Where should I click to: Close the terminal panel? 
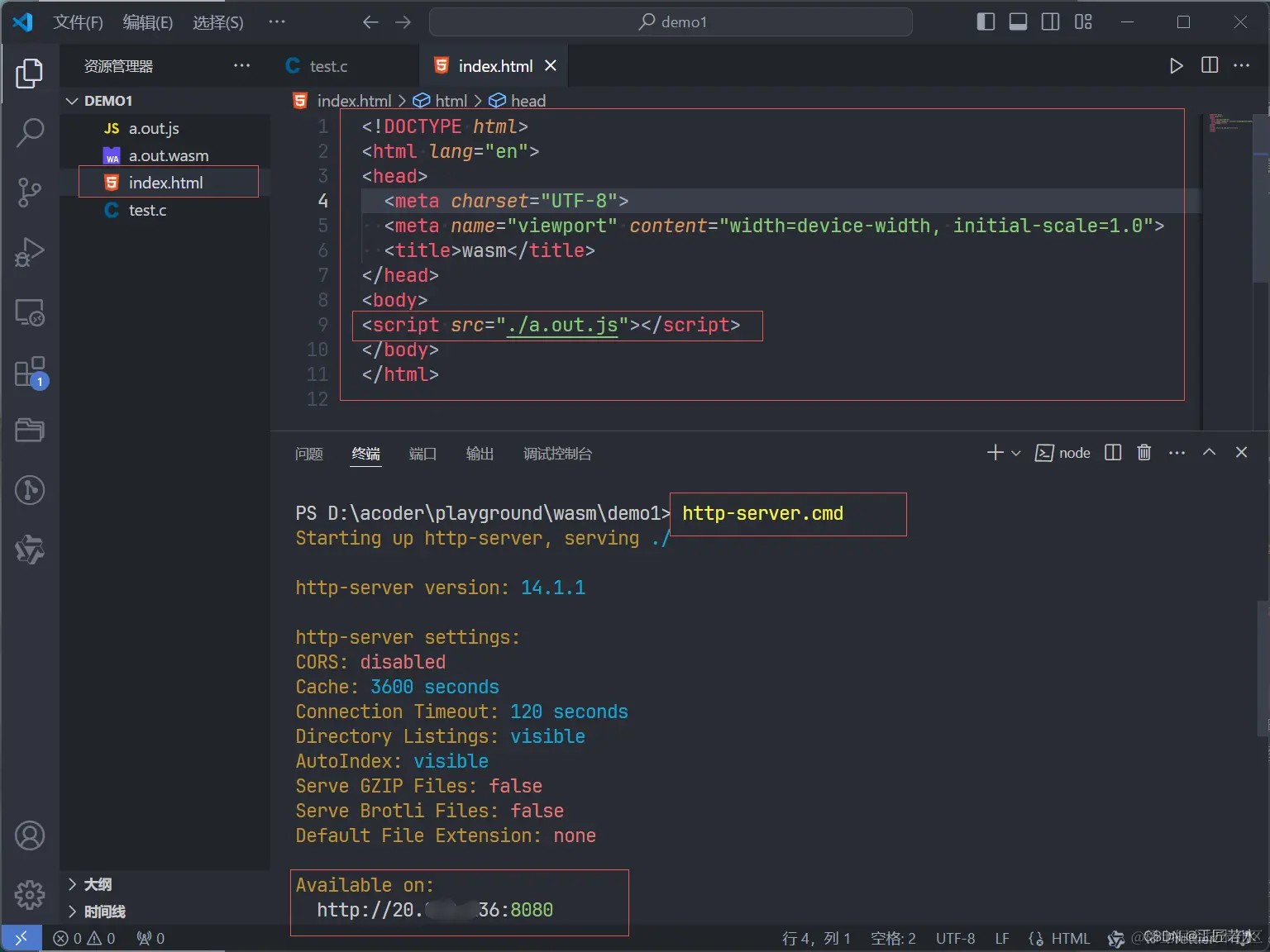coord(1241,452)
